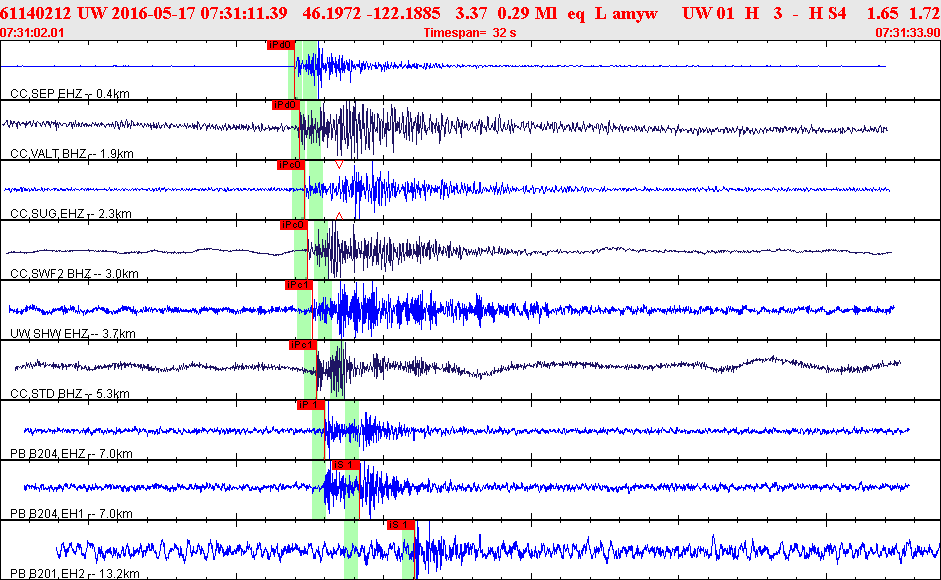Click longitude value -122.1885
This screenshot has width=941, height=580.
tap(401, 13)
